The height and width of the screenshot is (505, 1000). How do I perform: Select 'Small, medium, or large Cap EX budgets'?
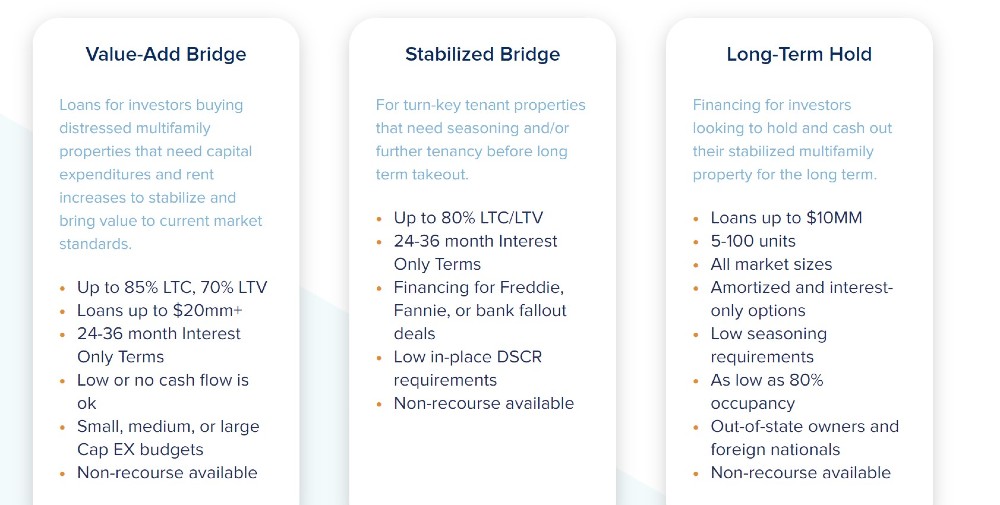coord(168,438)
